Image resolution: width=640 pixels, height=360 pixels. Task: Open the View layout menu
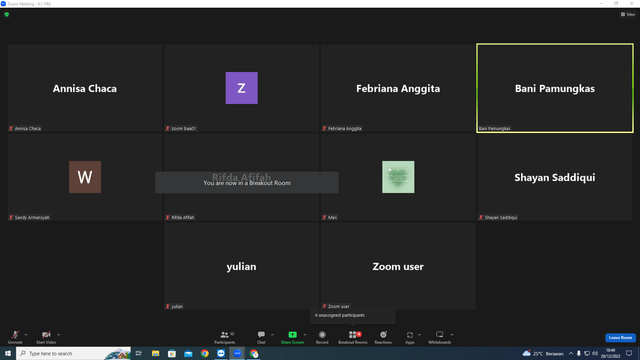pos(628,14)
